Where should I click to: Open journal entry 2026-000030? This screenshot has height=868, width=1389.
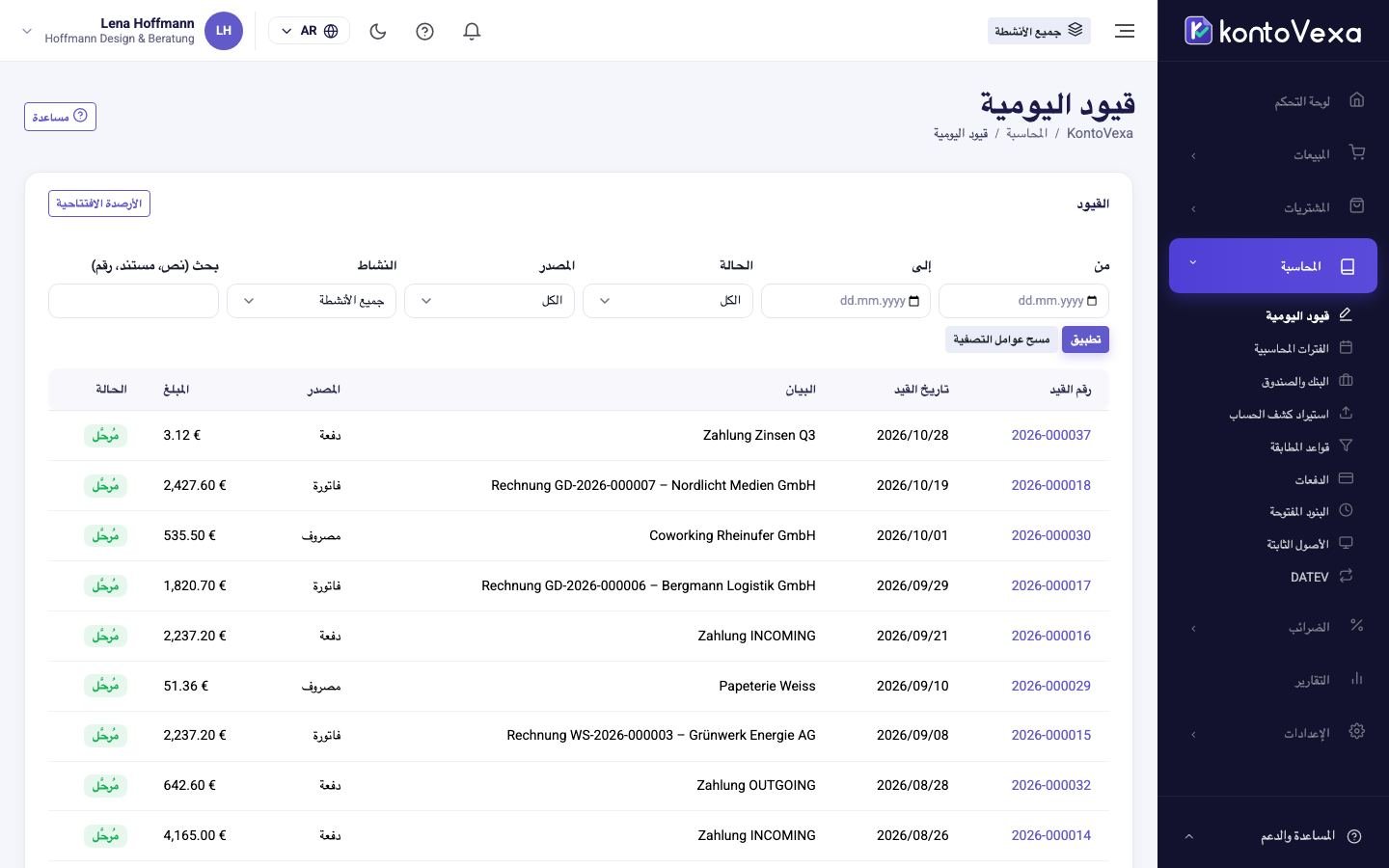click(x=1050, y=535)
